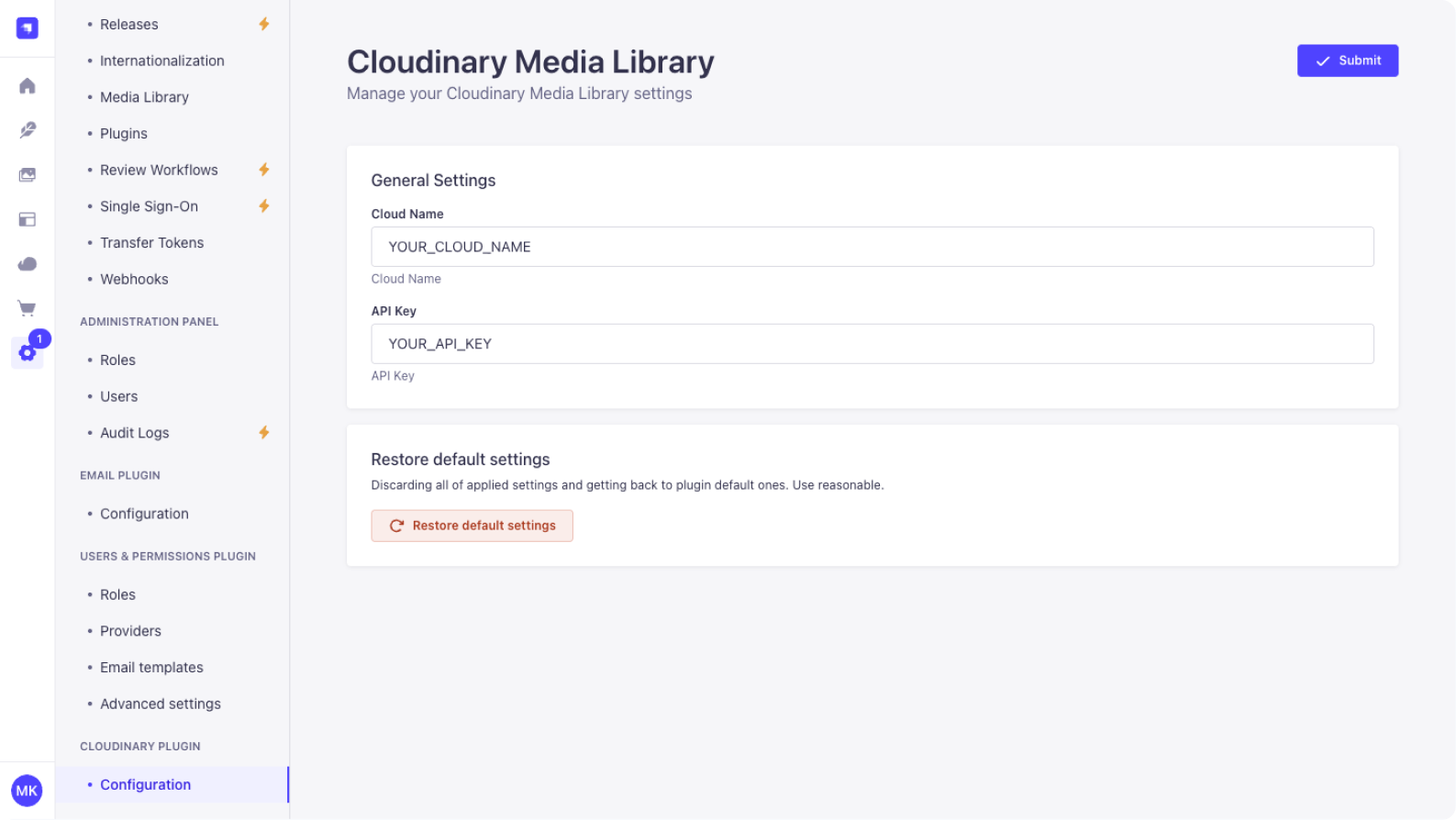Click CLOUDINARY PLUGIN section label
Screen dimensions: 1456x820
click(x=140, y=747)
